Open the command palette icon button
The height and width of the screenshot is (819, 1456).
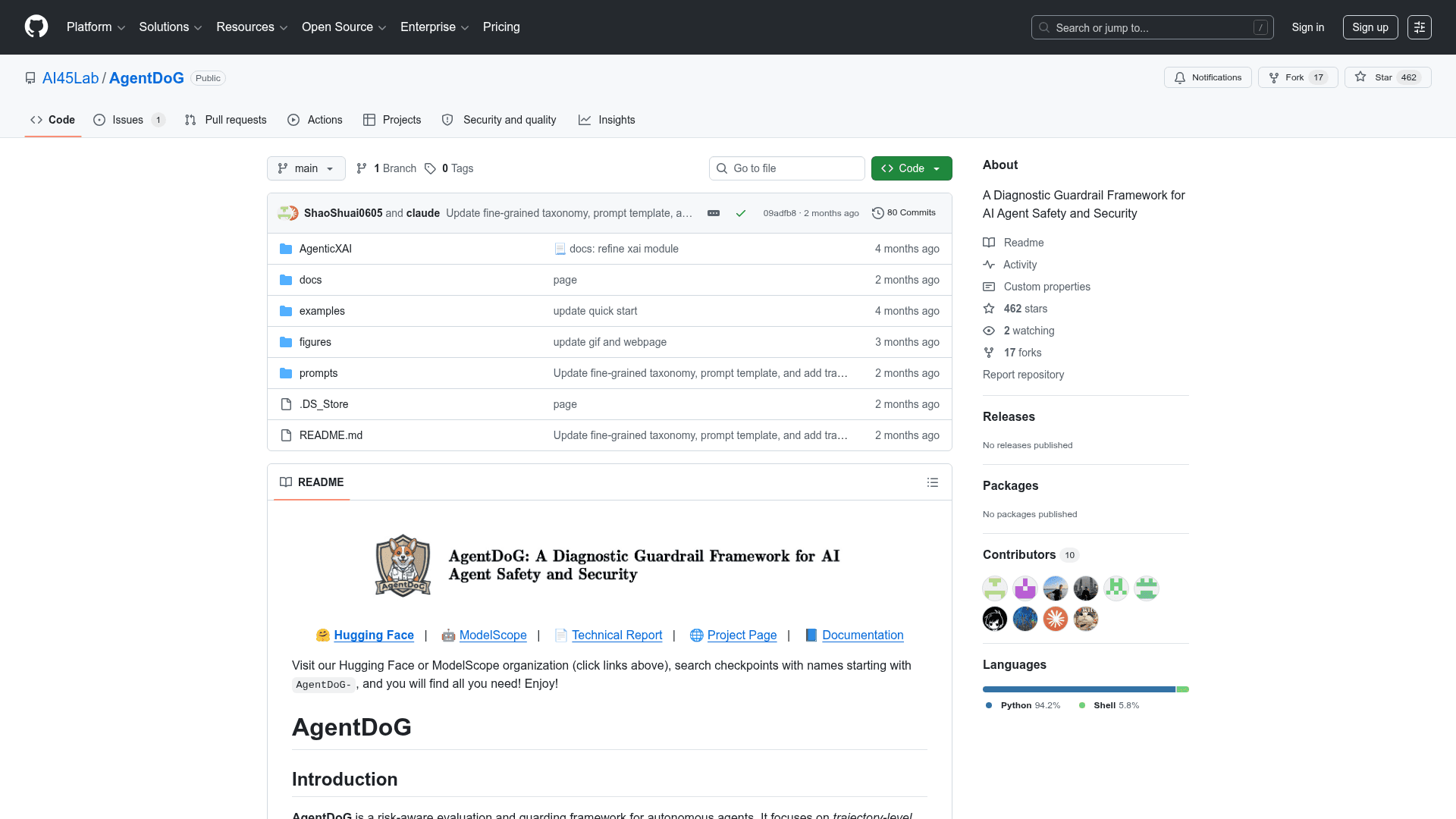point(1420,27)
